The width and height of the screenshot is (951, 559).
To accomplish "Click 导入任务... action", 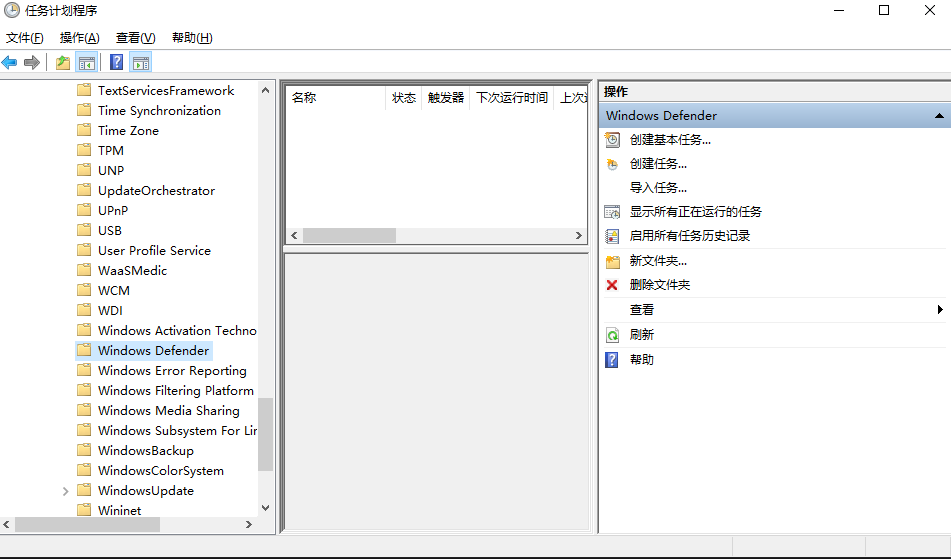I will (658, 188).
